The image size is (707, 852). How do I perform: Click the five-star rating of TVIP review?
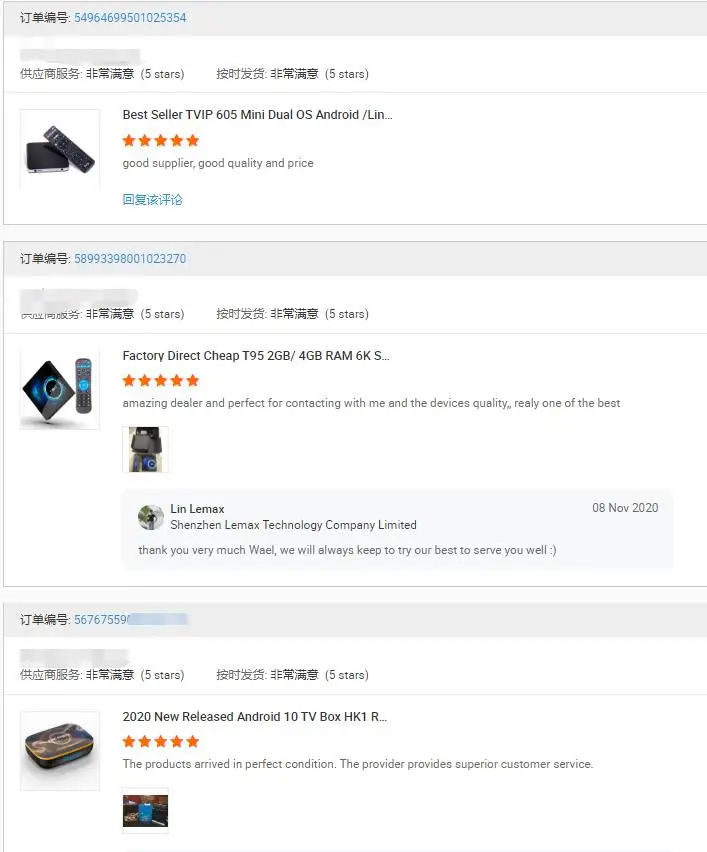161,141
